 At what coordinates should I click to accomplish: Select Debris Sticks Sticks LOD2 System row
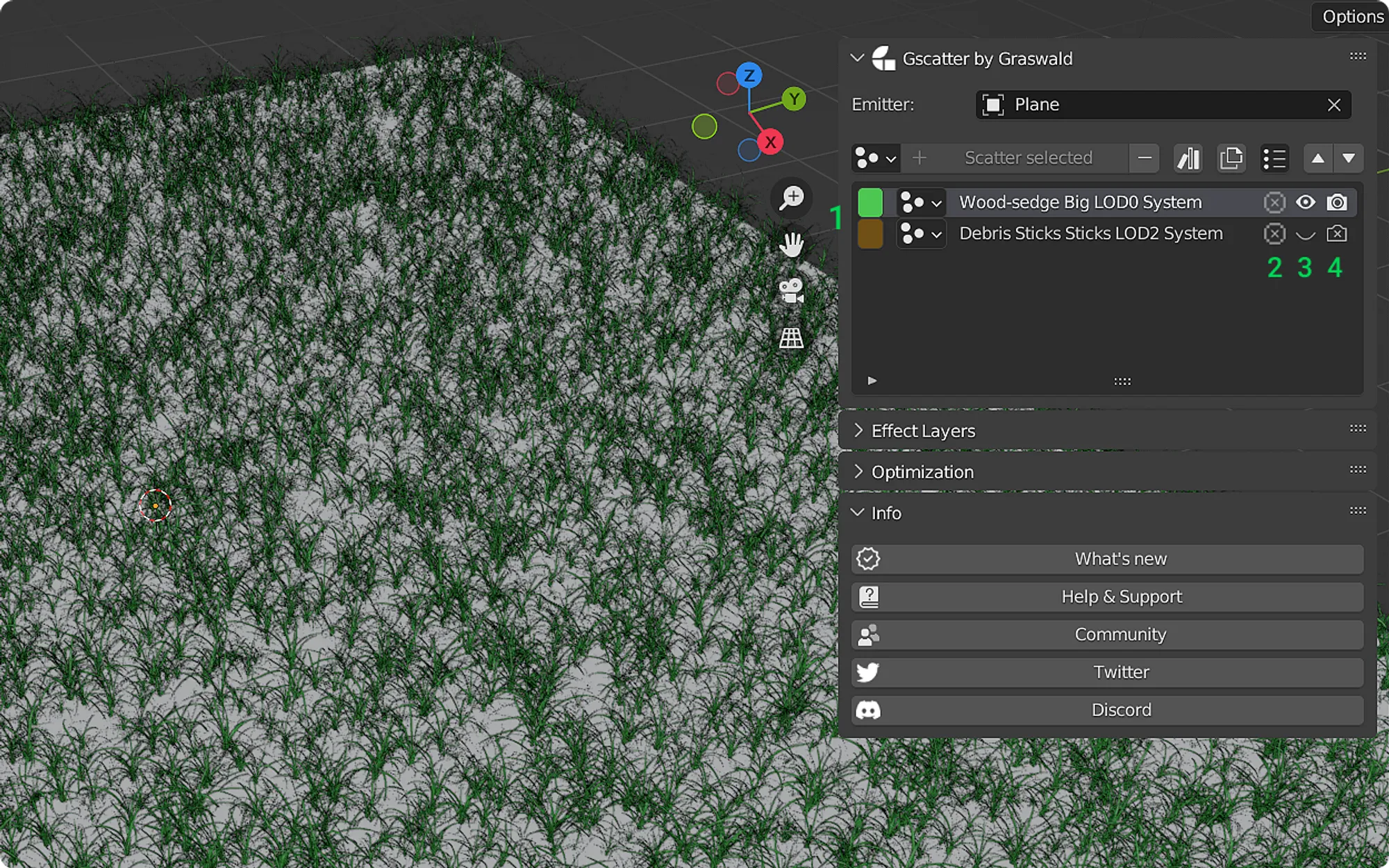[1090, 234]
